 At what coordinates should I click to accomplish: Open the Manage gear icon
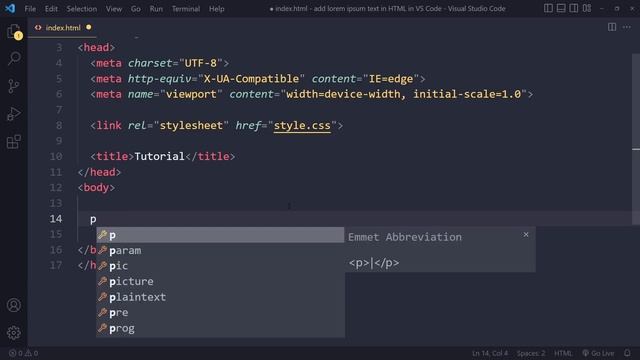click(14, 333)
